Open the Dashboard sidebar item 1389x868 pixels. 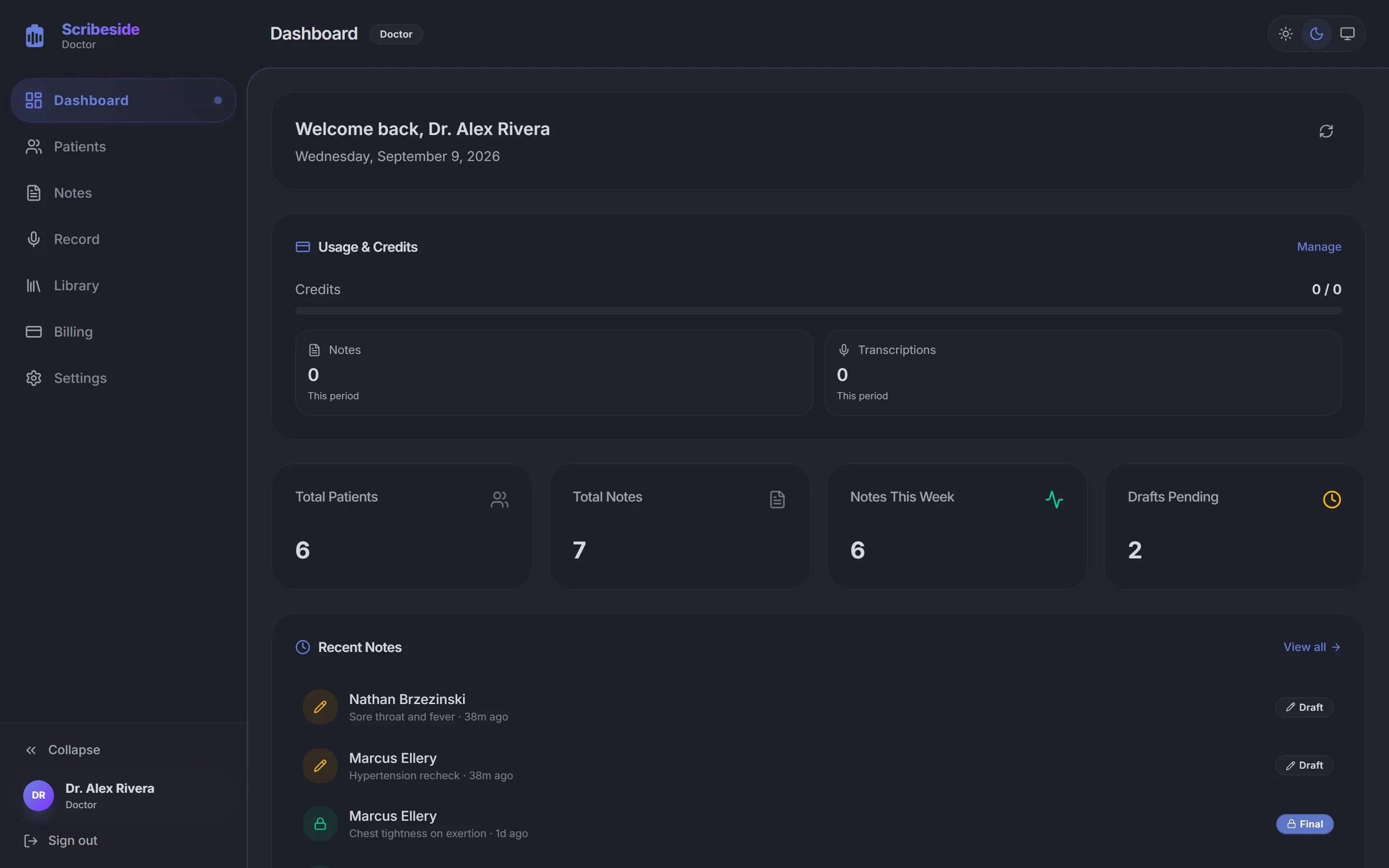[123, 100]
